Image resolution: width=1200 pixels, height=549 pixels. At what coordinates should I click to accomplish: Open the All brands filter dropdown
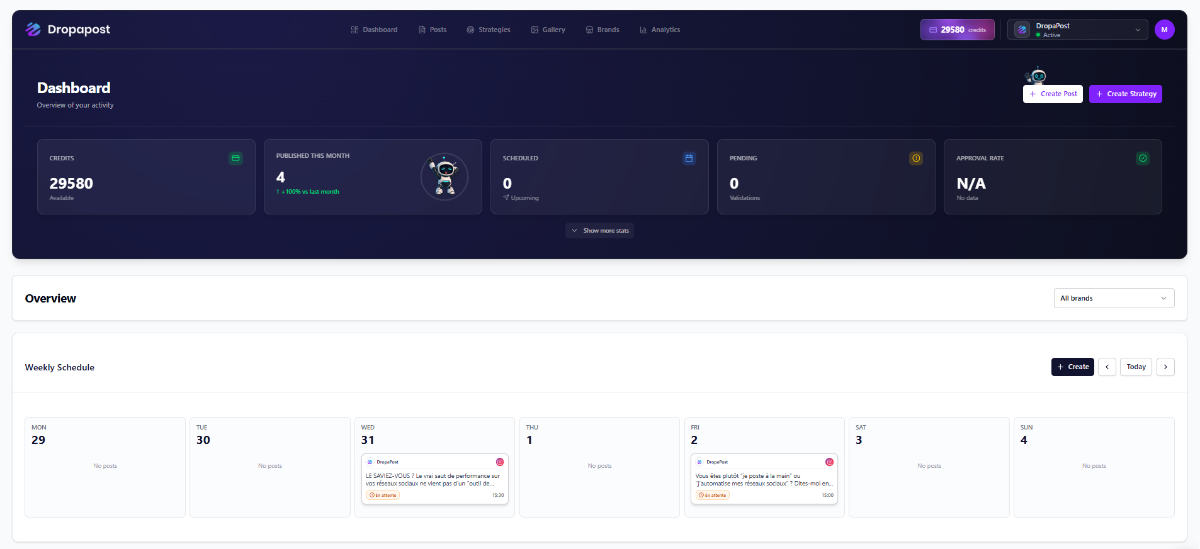point(1114,298)
